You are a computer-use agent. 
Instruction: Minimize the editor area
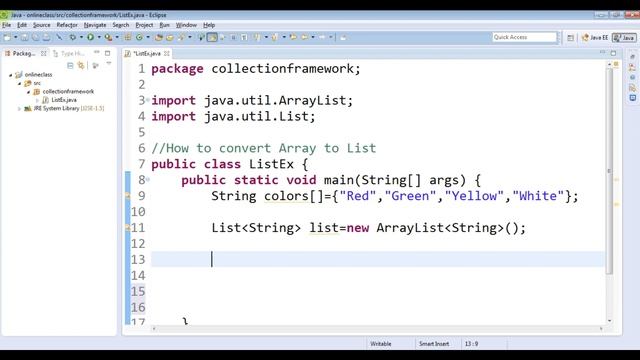(x=602, y=53)
